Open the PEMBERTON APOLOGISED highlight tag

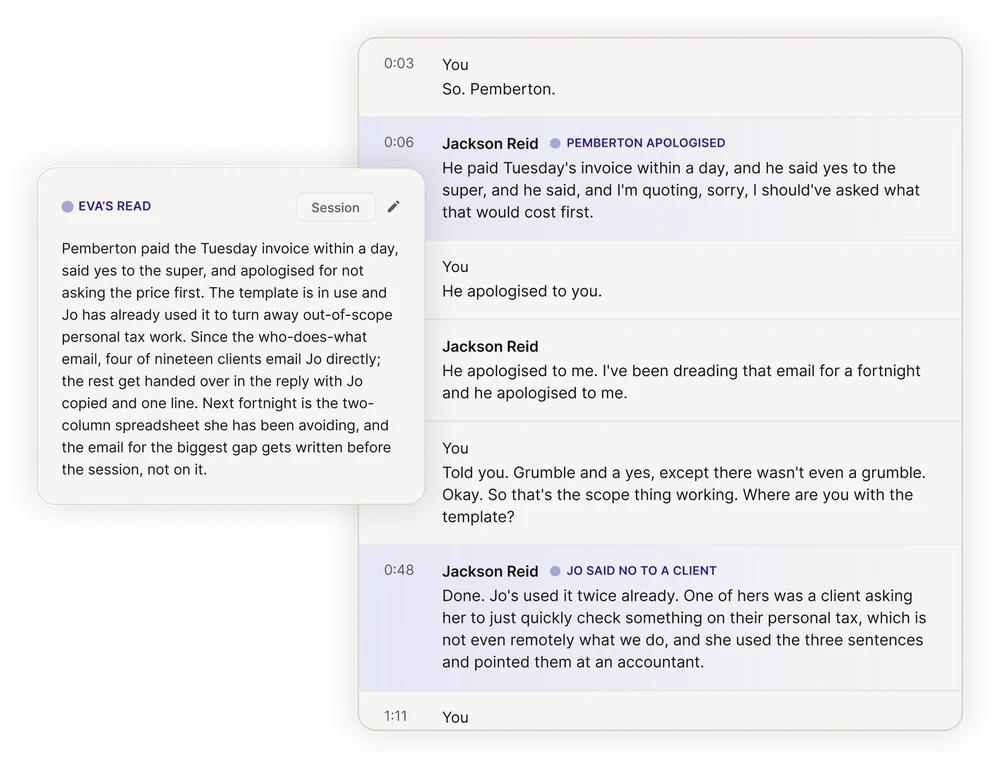pos(645,143)
